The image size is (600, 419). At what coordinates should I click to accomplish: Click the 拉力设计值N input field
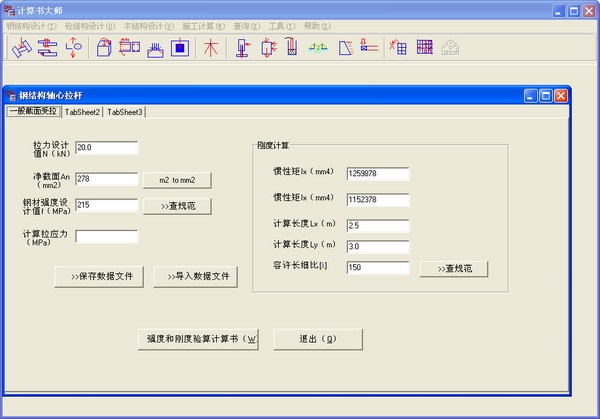(107, 148)
